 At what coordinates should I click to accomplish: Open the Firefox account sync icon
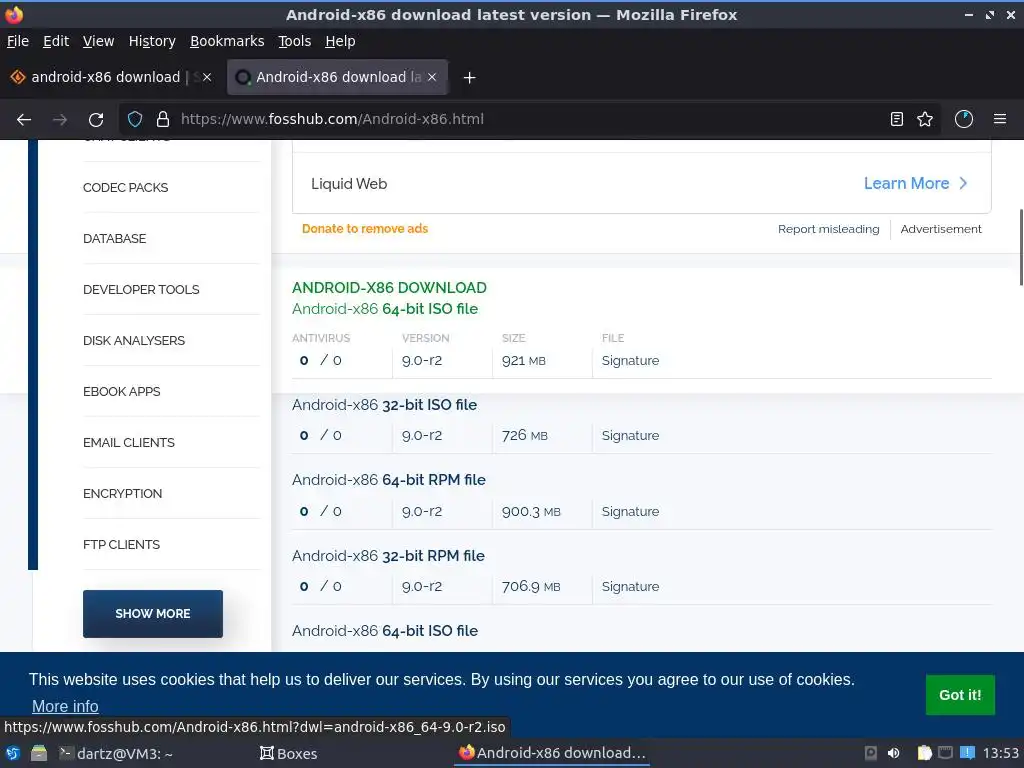pos(964,120)
